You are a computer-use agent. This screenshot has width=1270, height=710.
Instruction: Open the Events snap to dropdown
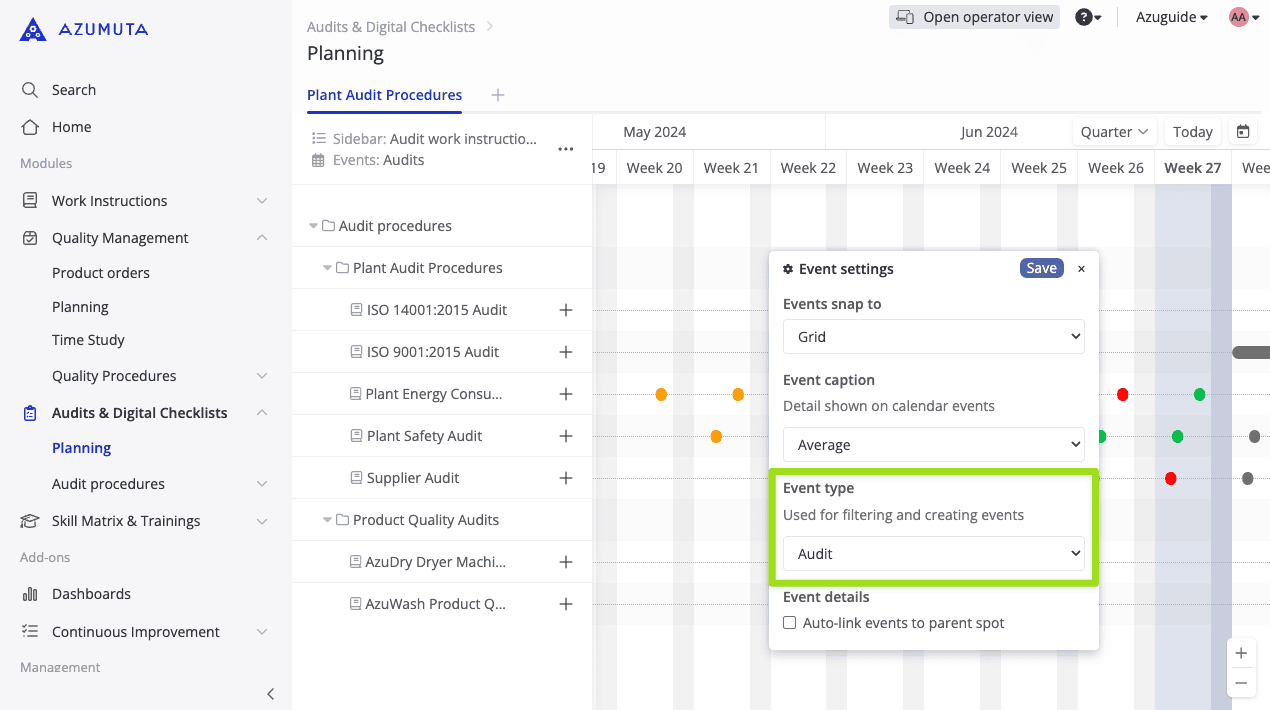point(933,337)
